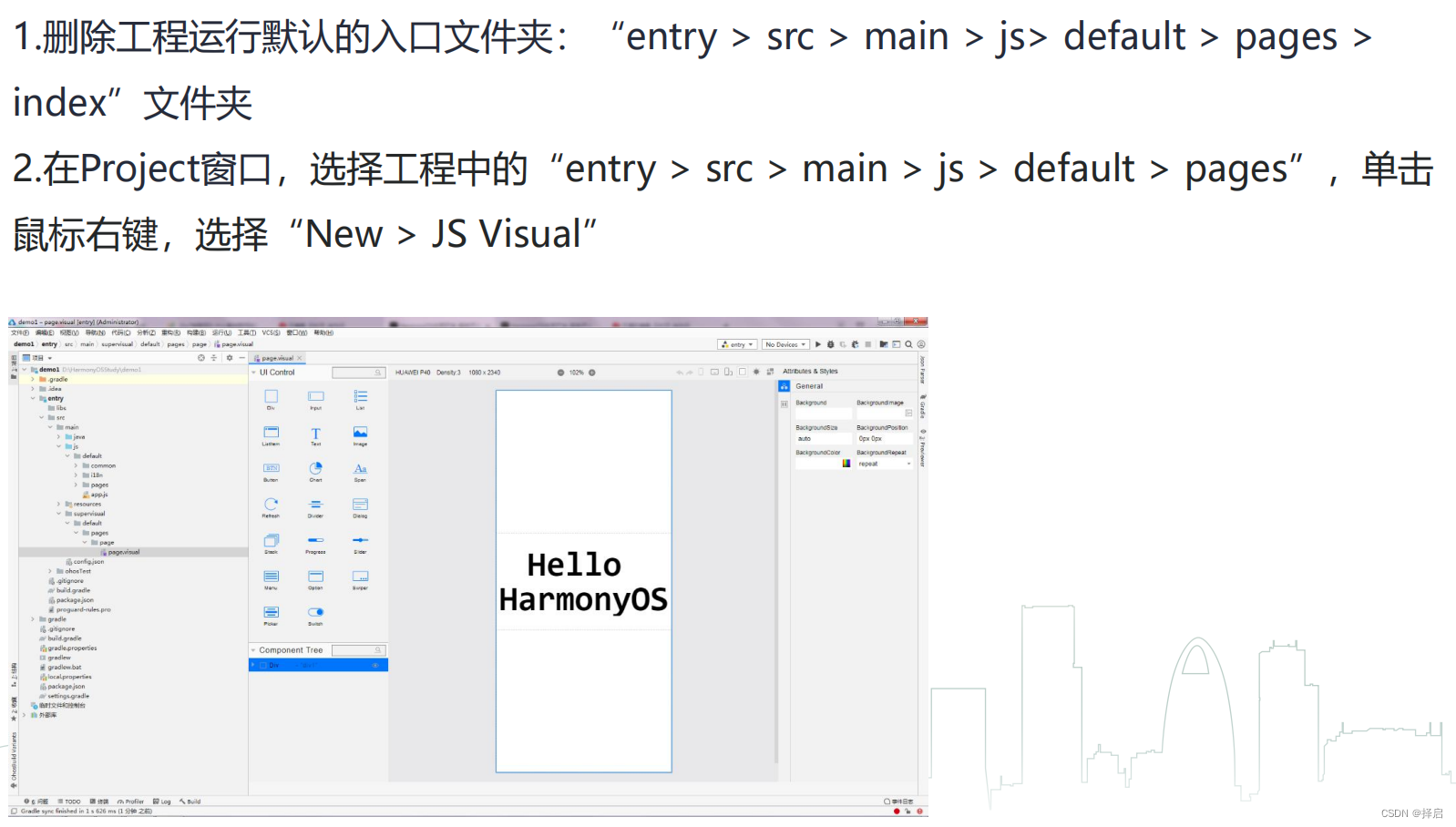
Task: Open the Profiler tool window
Action: (x=131, y=801)
